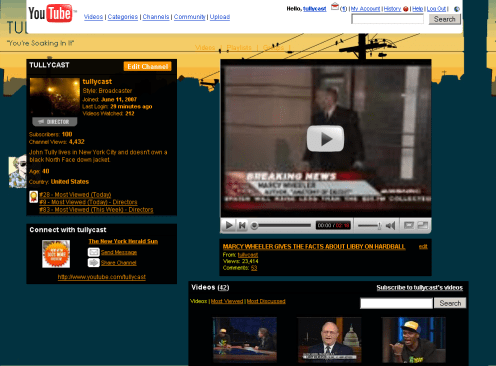Click the Edit Channel button
Viewport: 496px width, 366px height.
(147, 66)
